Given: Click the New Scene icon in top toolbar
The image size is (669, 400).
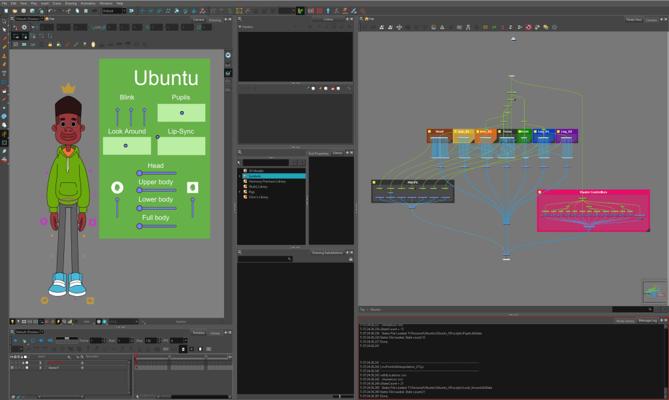Looking at the screenshot, I should click(6, 11).
